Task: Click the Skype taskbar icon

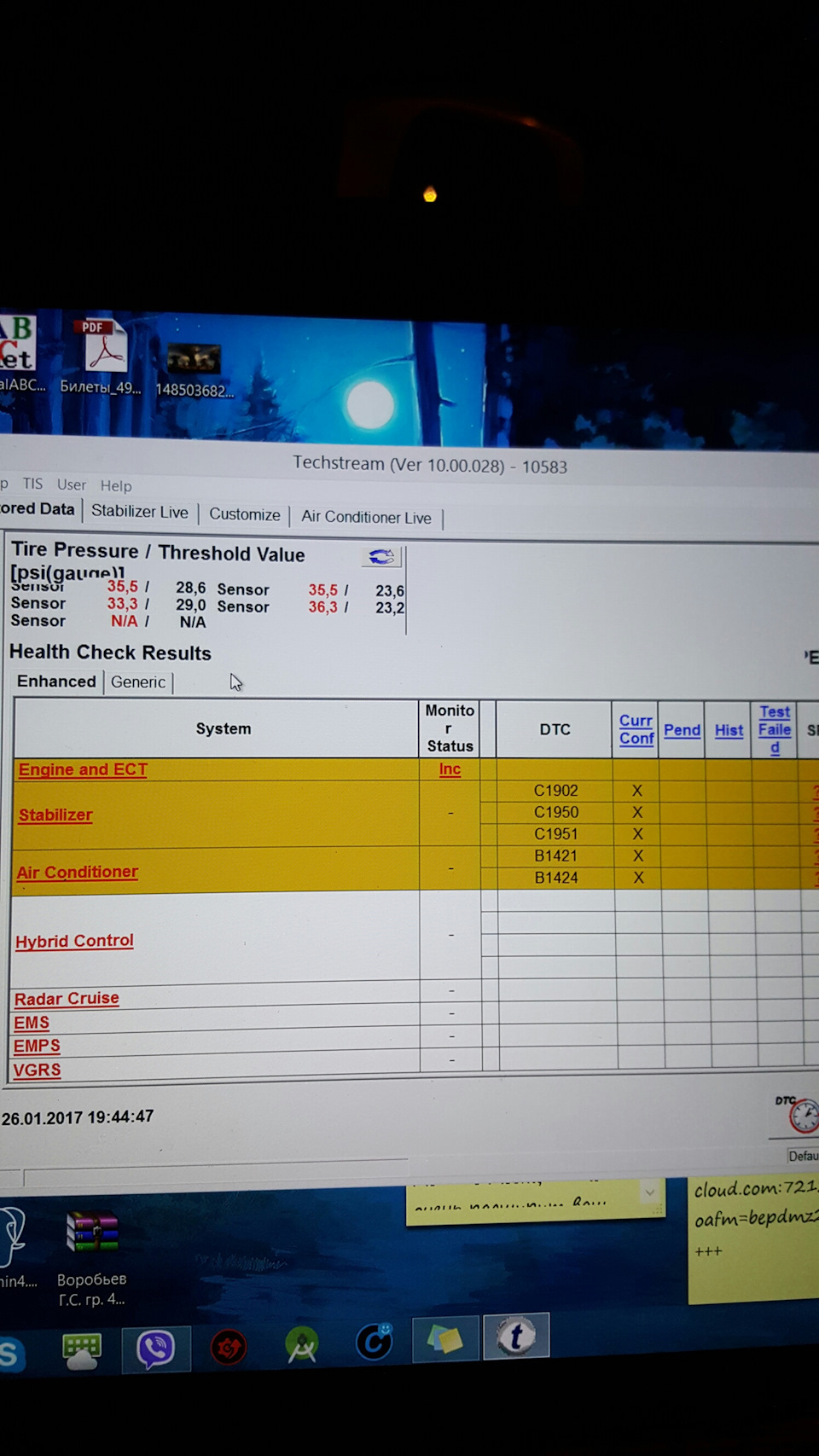Action: (10, 1354)
